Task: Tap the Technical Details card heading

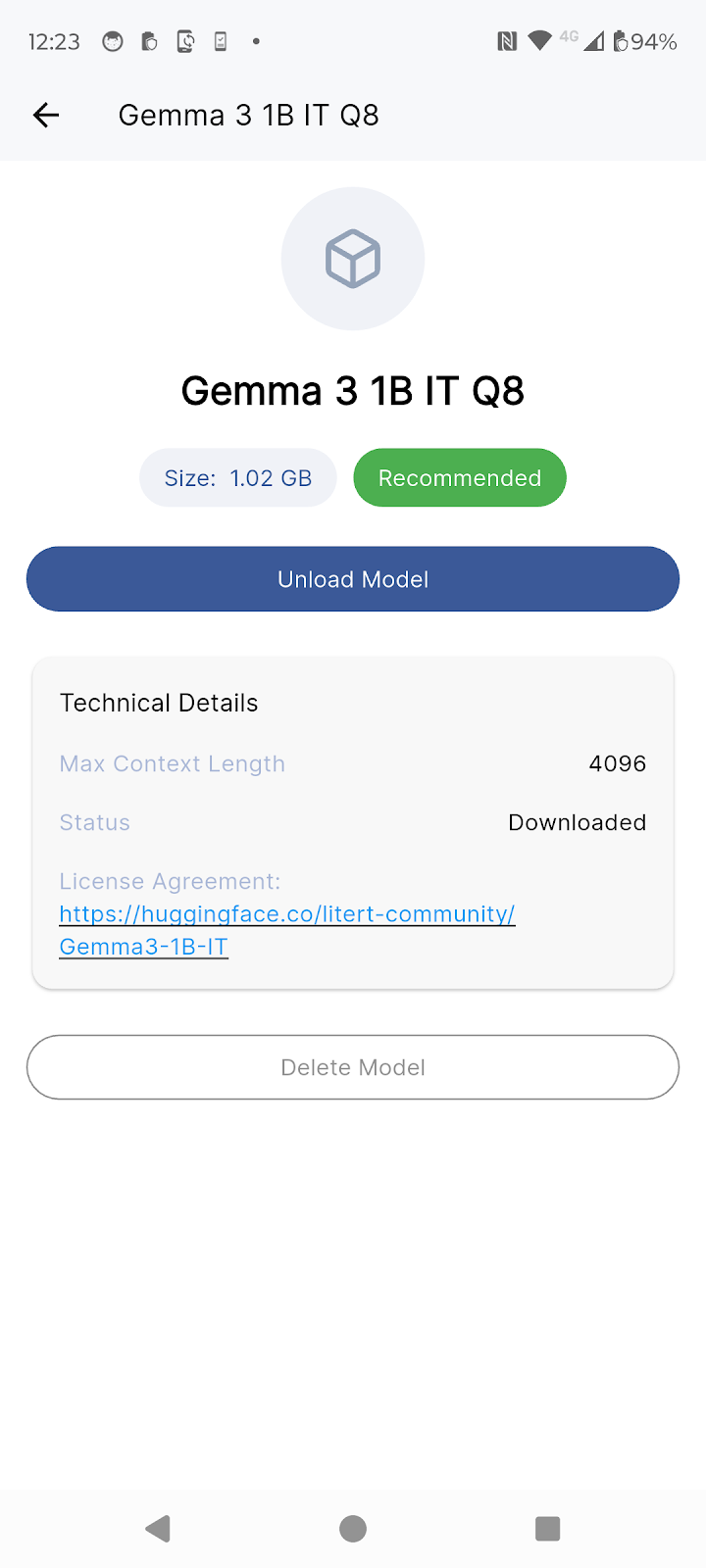Action: click(159, 703)
